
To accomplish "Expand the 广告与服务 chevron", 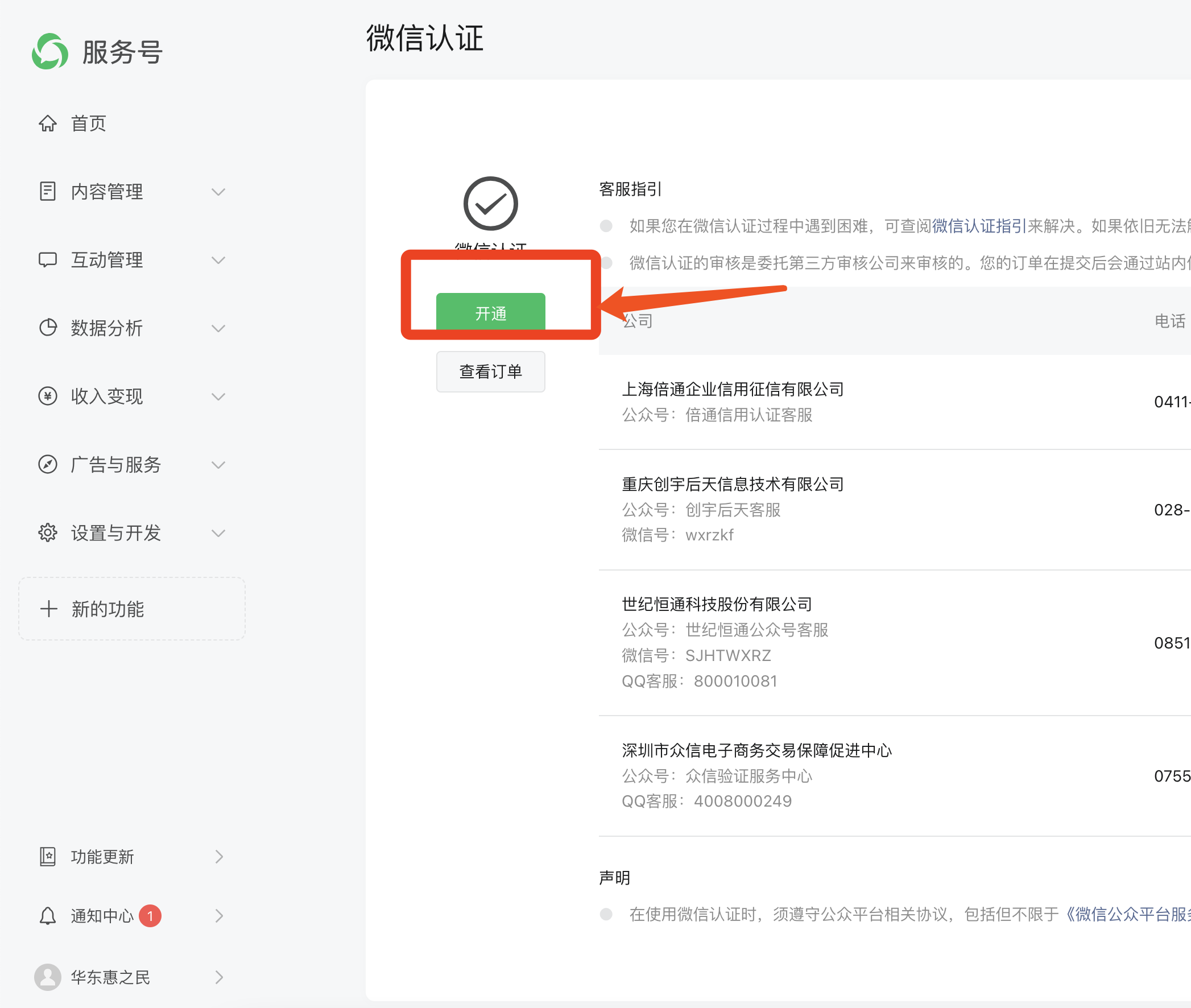I will (x=218, y=465).
